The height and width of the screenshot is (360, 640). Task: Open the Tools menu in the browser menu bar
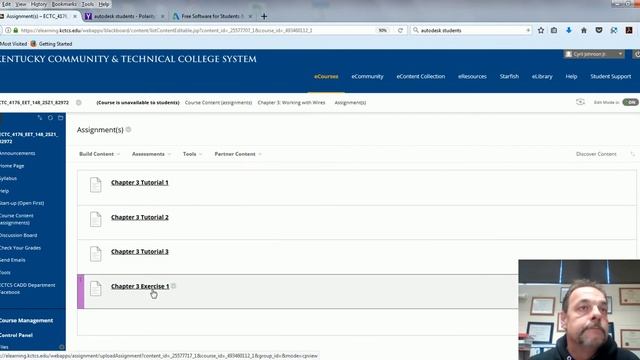[87, 4]
